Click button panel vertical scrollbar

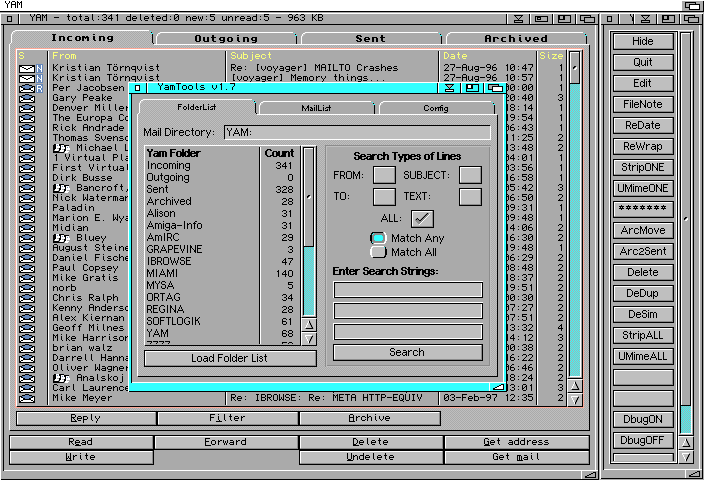point(686,233)
